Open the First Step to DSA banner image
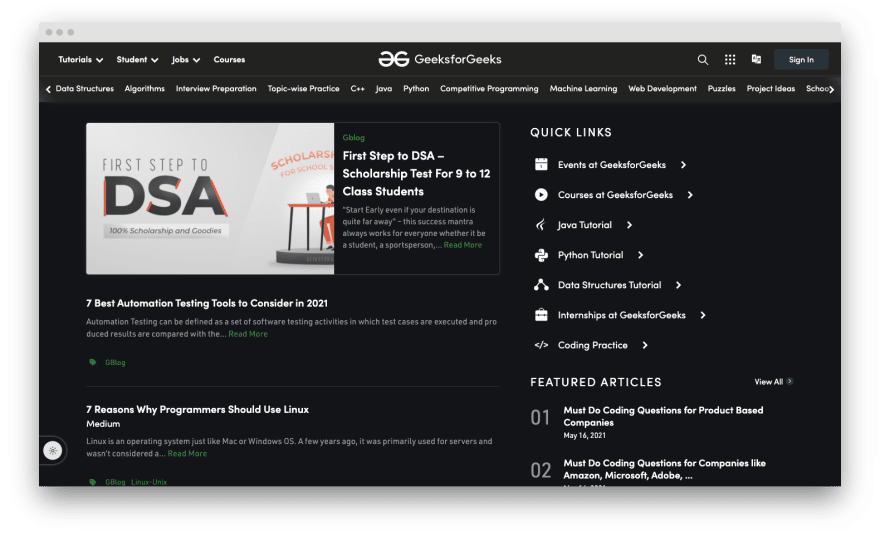Image resolution: width=880 pixels, height=542 pixels. (210, 199)
